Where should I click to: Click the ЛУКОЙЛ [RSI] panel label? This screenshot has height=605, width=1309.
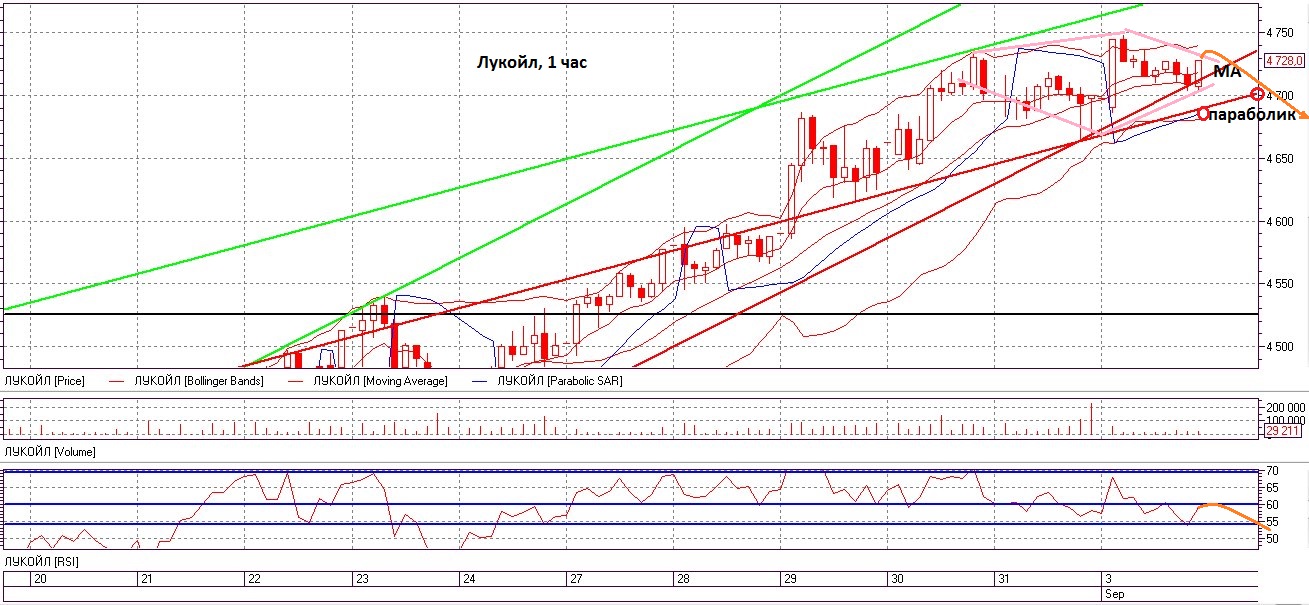click(42, 562)
